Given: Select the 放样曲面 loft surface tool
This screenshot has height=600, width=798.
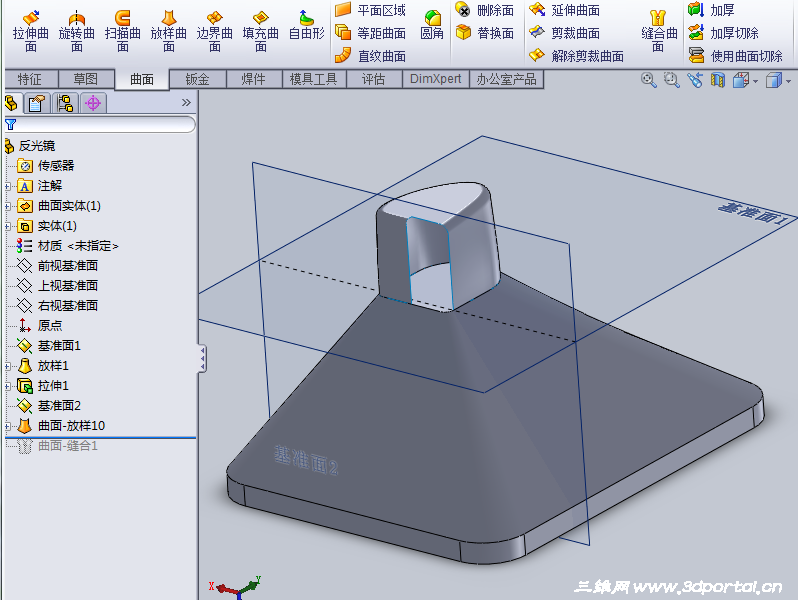Looking at the screenshot, I should click(168, 32).
